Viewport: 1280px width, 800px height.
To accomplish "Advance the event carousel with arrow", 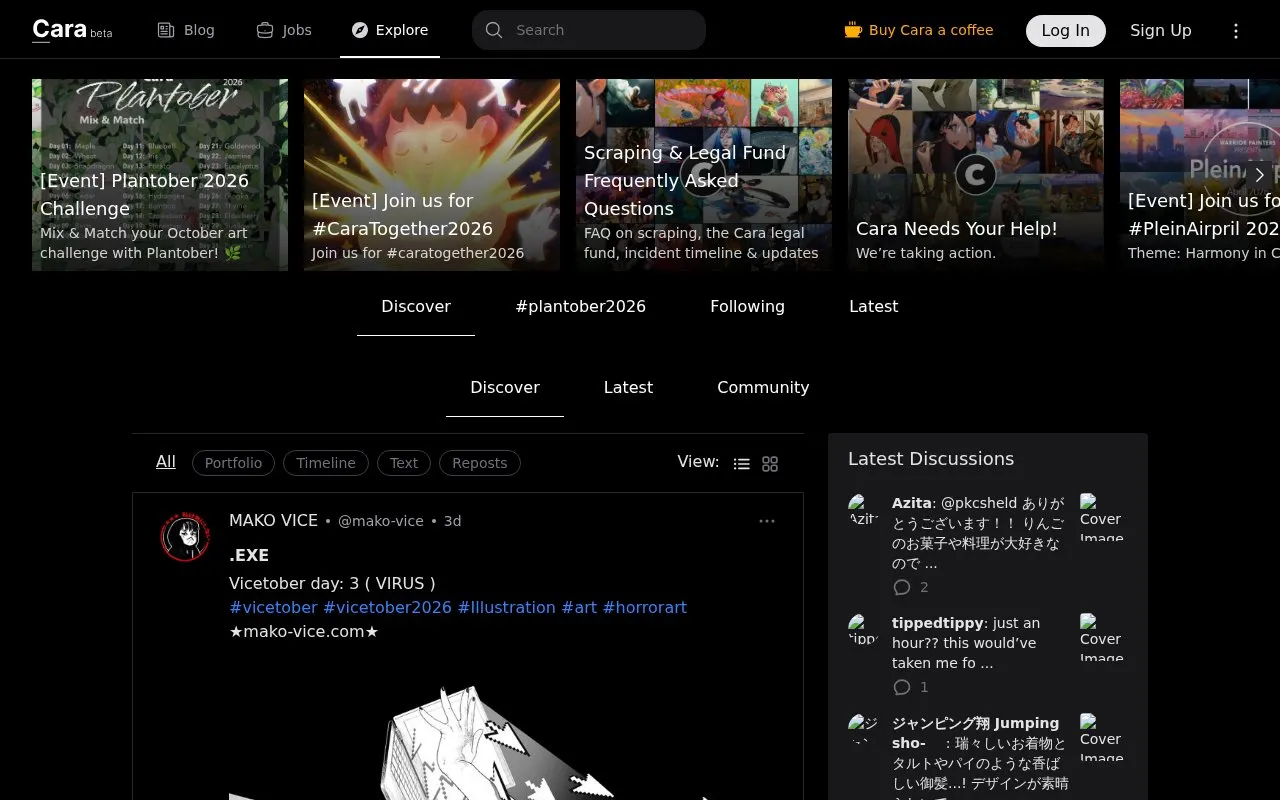I will 1260,175.
